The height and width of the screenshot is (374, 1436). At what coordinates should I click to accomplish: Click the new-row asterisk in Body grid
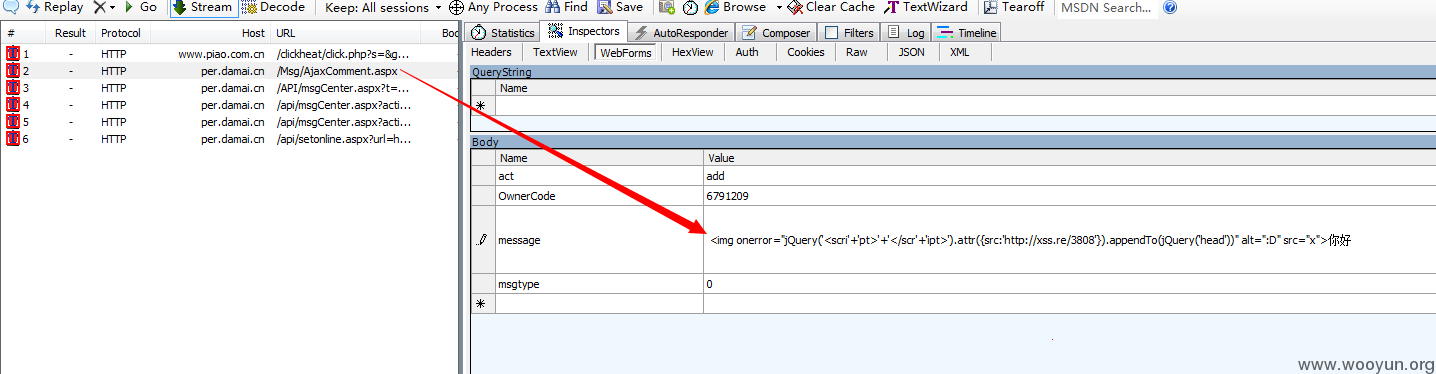click(482, 303)
